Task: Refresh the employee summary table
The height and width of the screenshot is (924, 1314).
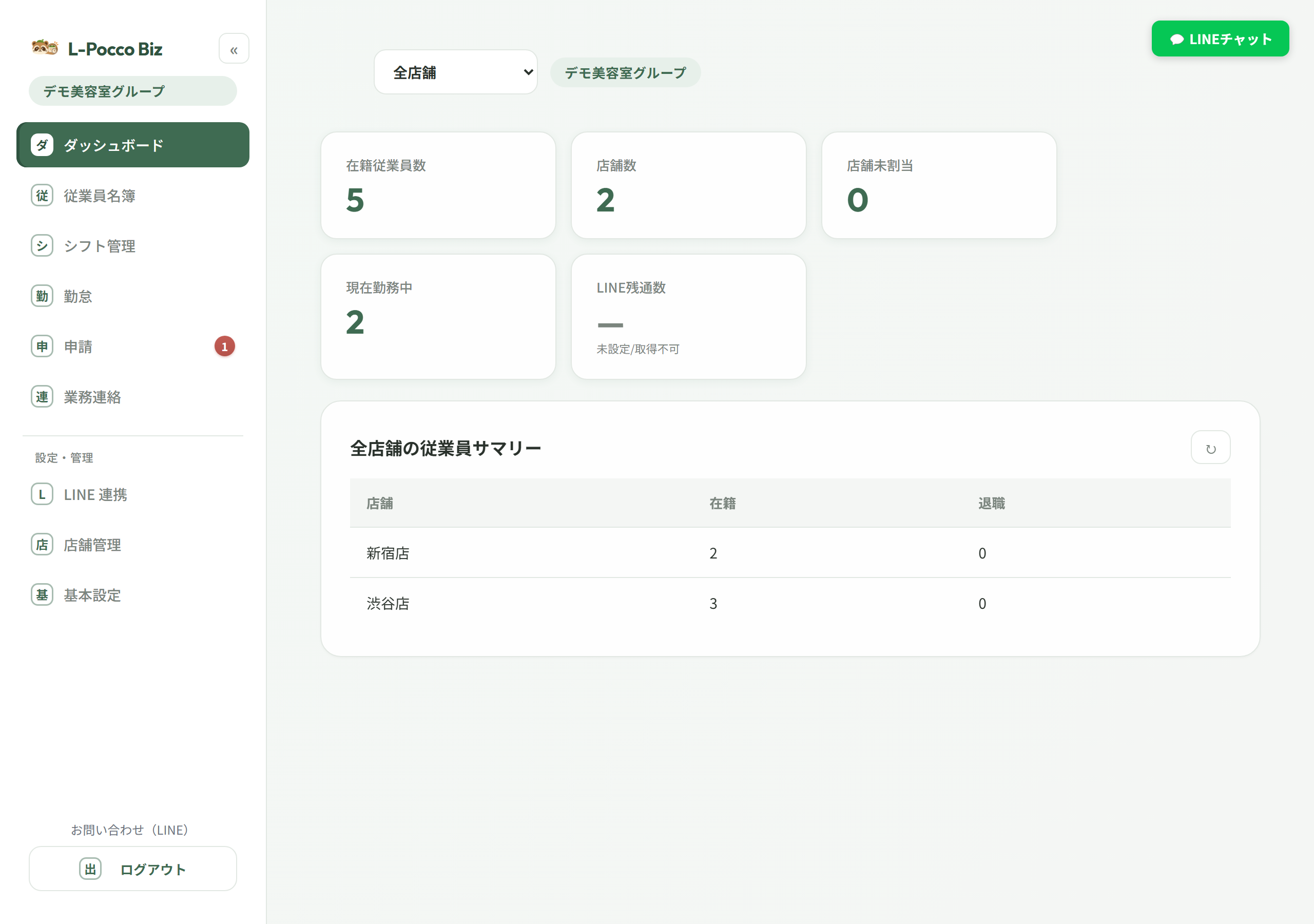Action: tap(1210, 448)
